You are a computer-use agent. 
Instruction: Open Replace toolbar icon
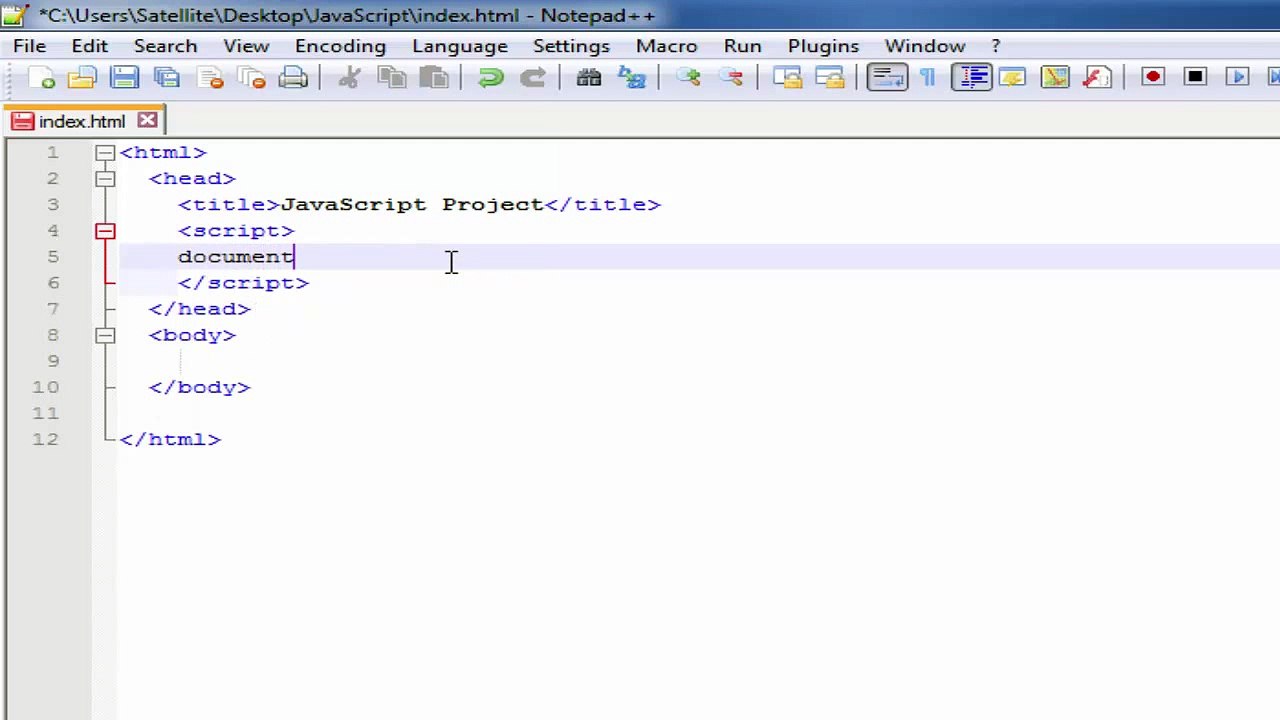click(x=632, y=78)
